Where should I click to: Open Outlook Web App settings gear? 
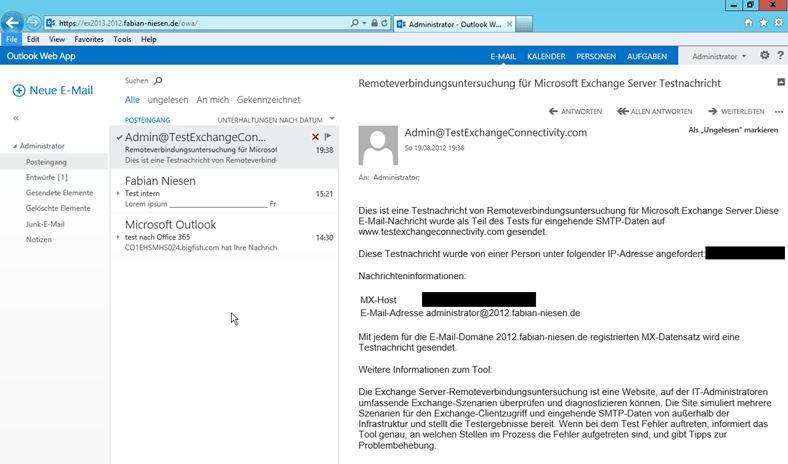764,55
